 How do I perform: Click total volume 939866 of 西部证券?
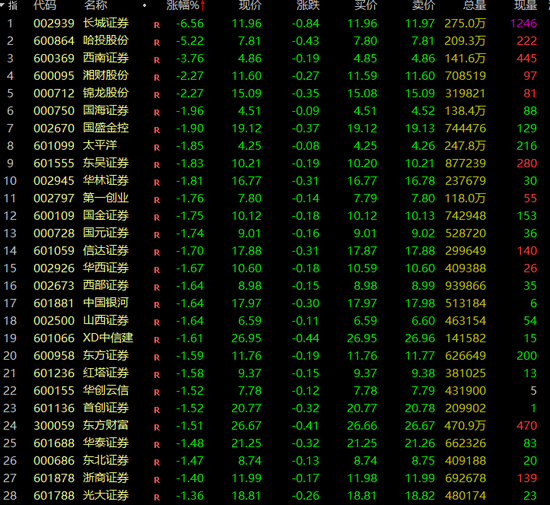(465, 286)
